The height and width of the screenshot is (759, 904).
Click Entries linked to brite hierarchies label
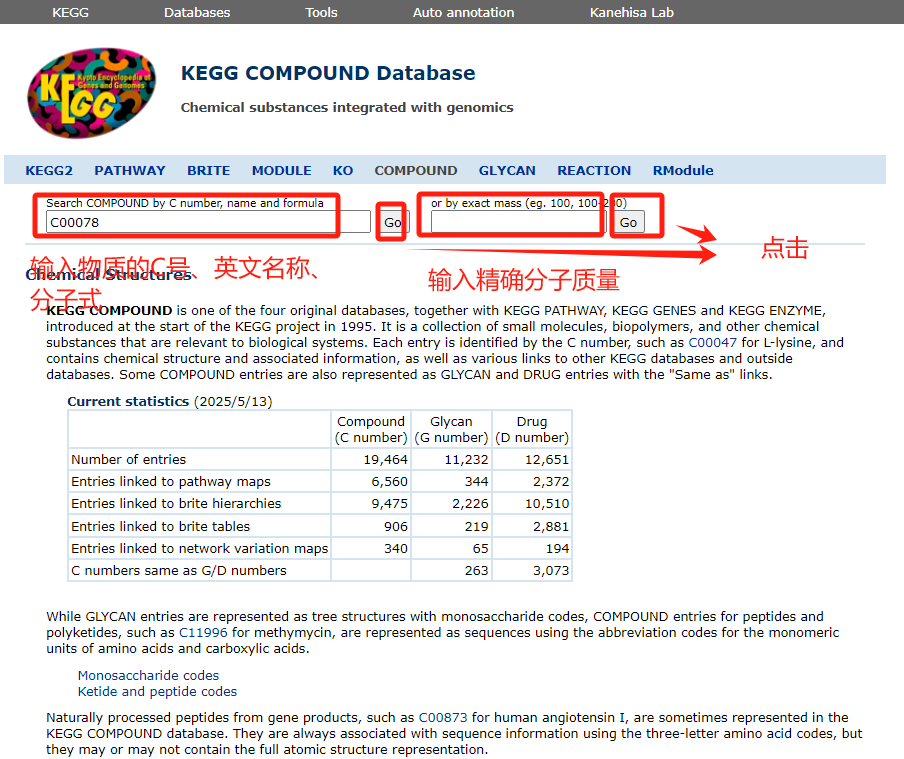coord(176,504)
